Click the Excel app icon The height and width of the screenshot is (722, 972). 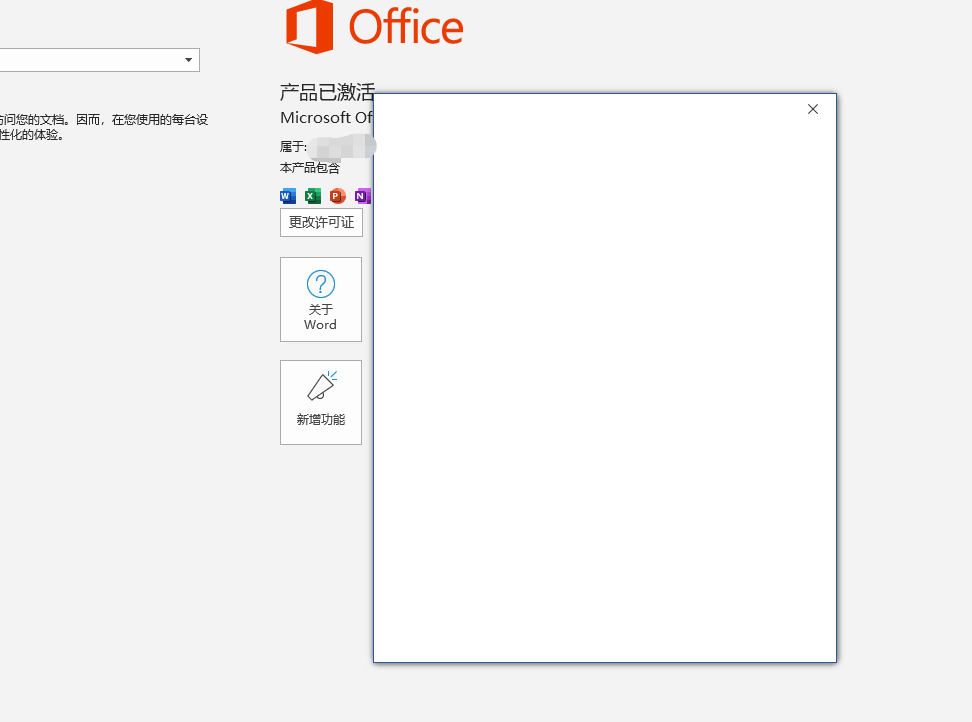pos(312,196)
